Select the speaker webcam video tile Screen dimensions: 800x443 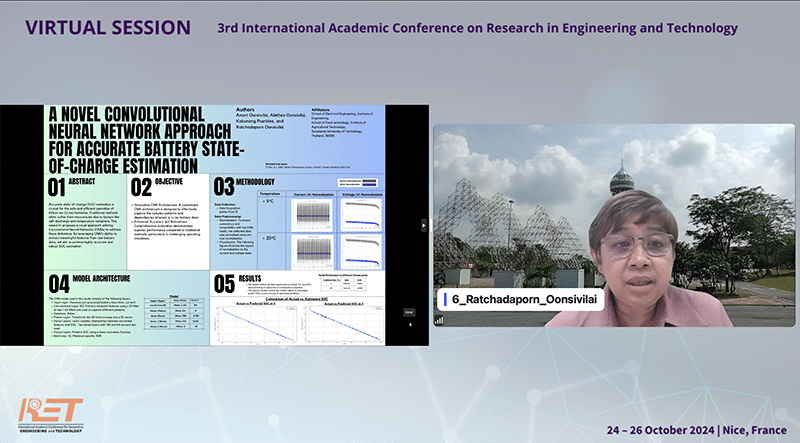click(x=614, y=225)
